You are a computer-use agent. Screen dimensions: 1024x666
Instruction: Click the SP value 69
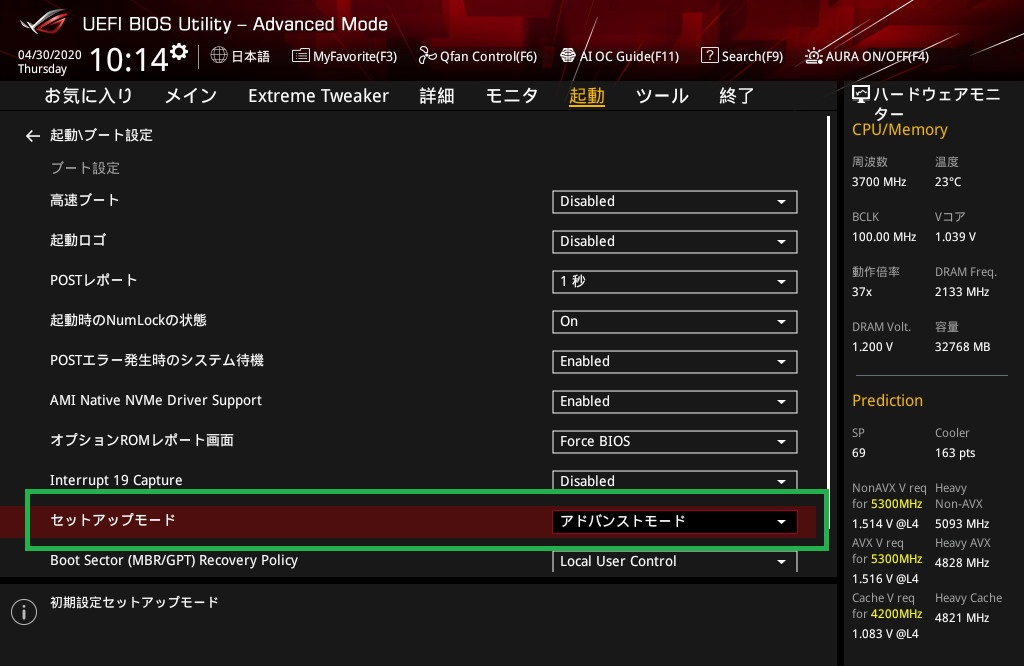tap(858, 453)
